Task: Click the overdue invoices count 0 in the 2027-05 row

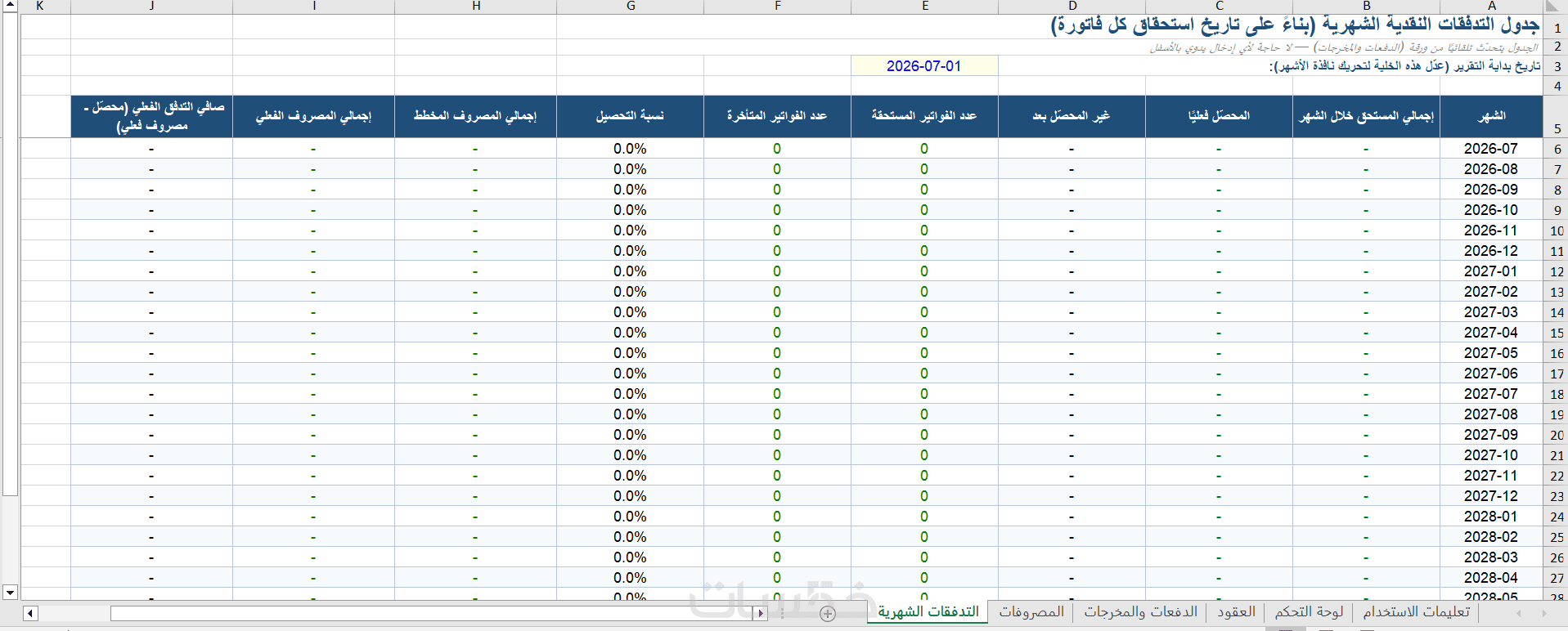Action: 777,353
